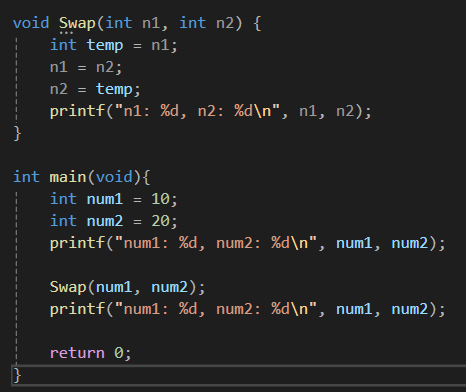Click 'int' return type before main
This screenshot has height=392, width=466.
(x=26, y=177)
